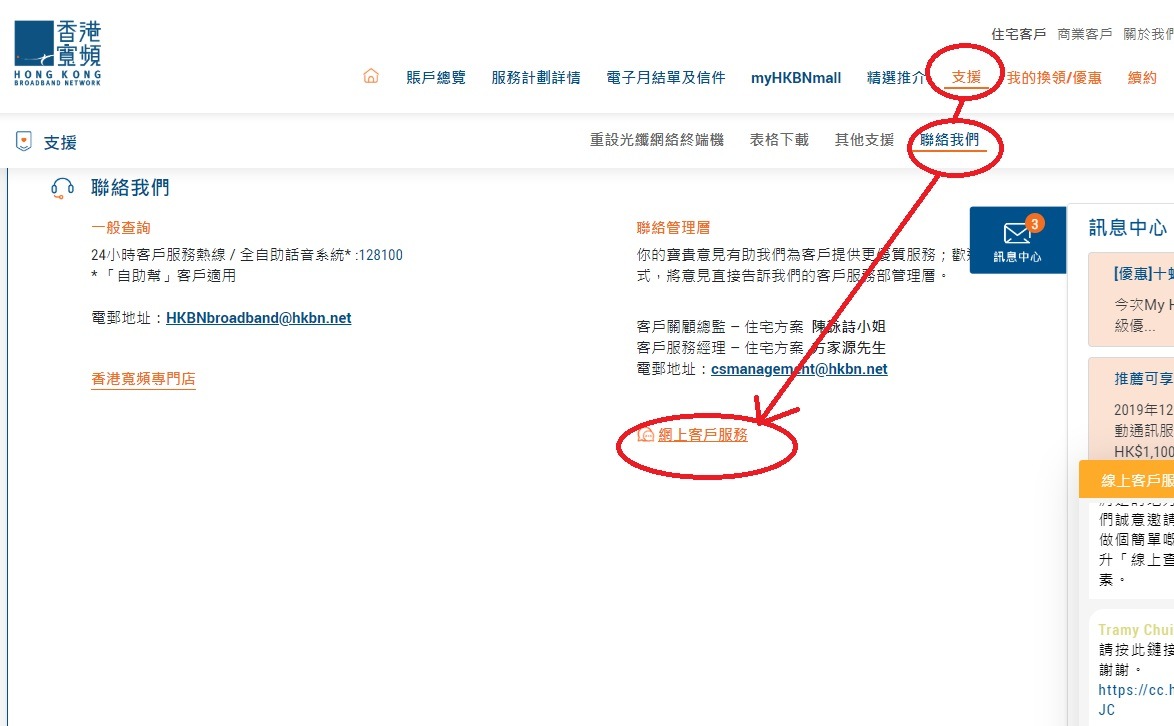Switch to 重設光纖網絡終端機 tab

[657, 140]
